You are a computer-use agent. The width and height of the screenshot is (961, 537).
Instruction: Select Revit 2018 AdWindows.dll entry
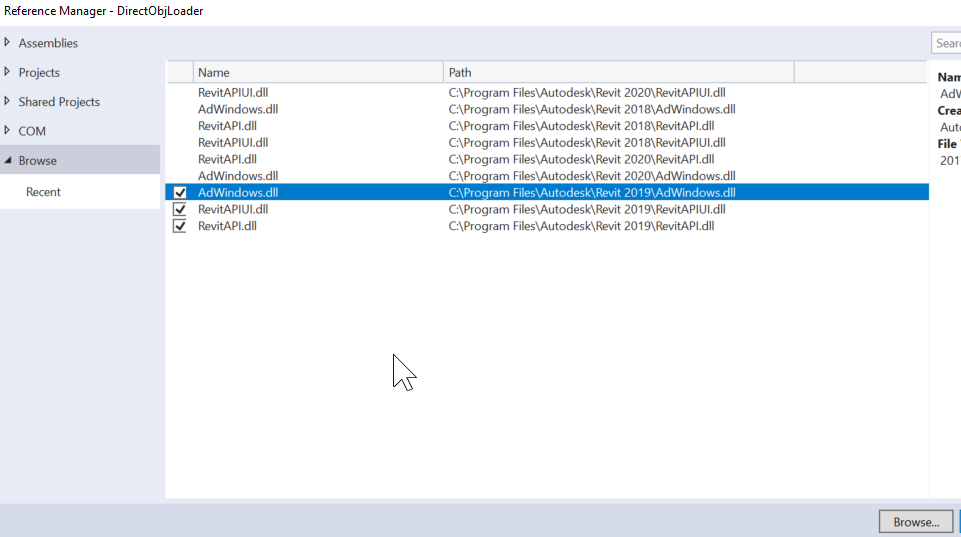point(547,109)
